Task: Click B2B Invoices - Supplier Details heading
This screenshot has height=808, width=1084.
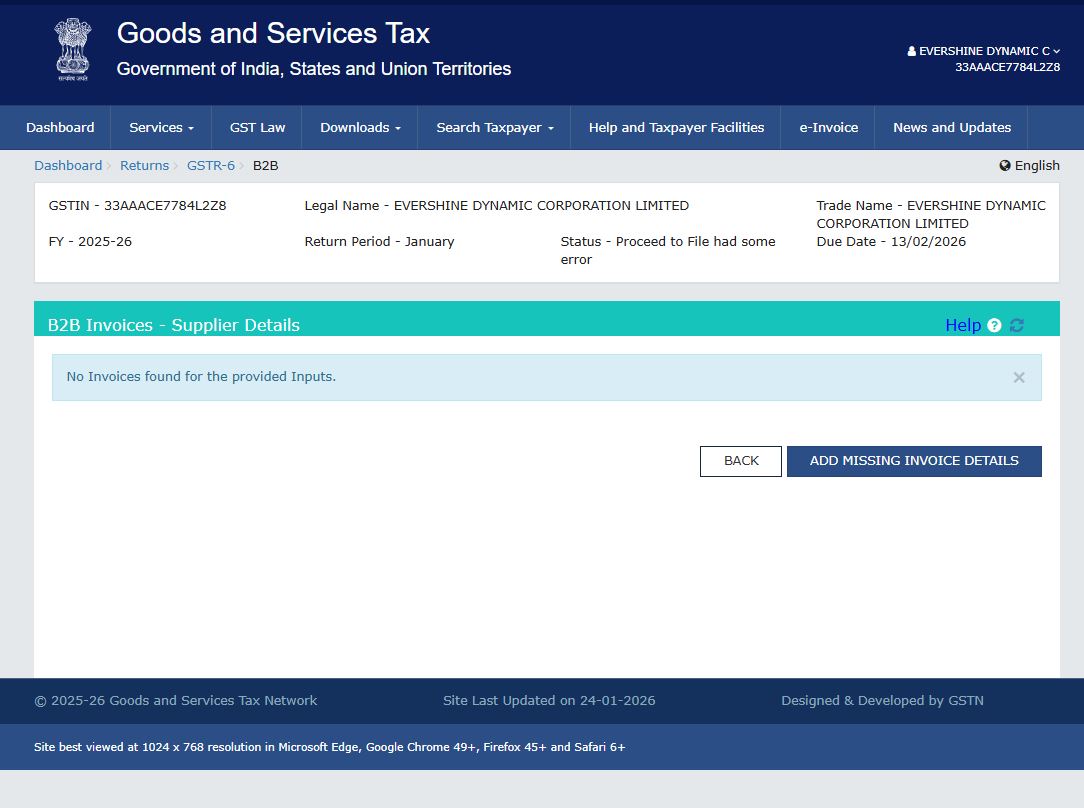Action: point(174,326)
